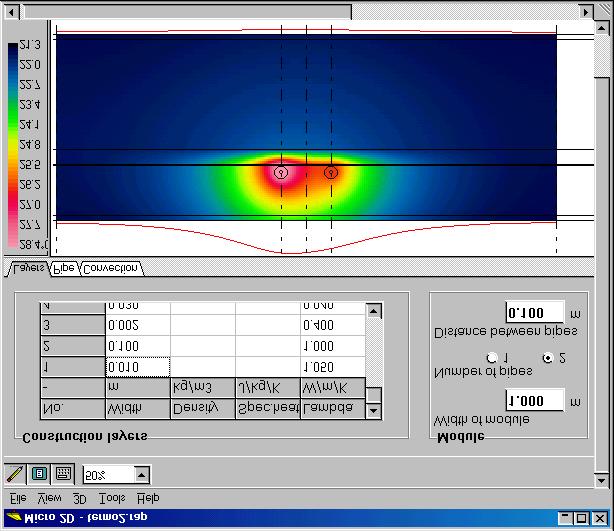Click the Micro 2D app icon in title bar

(x=14, y=517)
